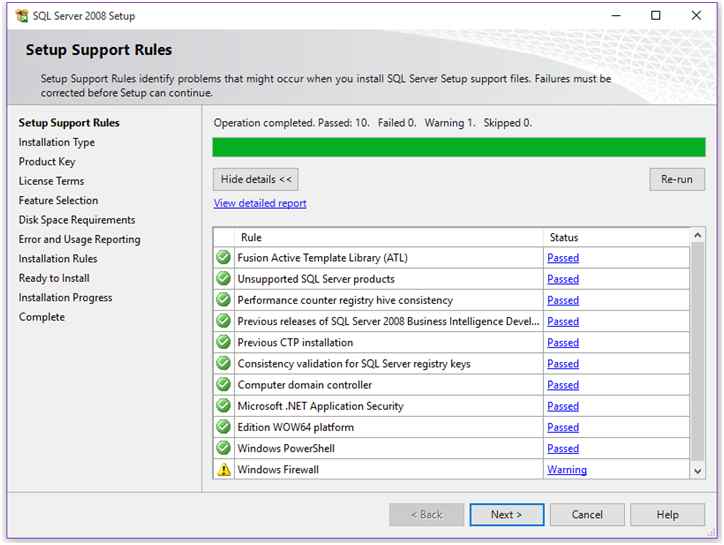Screen dimensions: 724x545
Task: Click the SQL Server Setup title bar icon
Action: point(22,16)
